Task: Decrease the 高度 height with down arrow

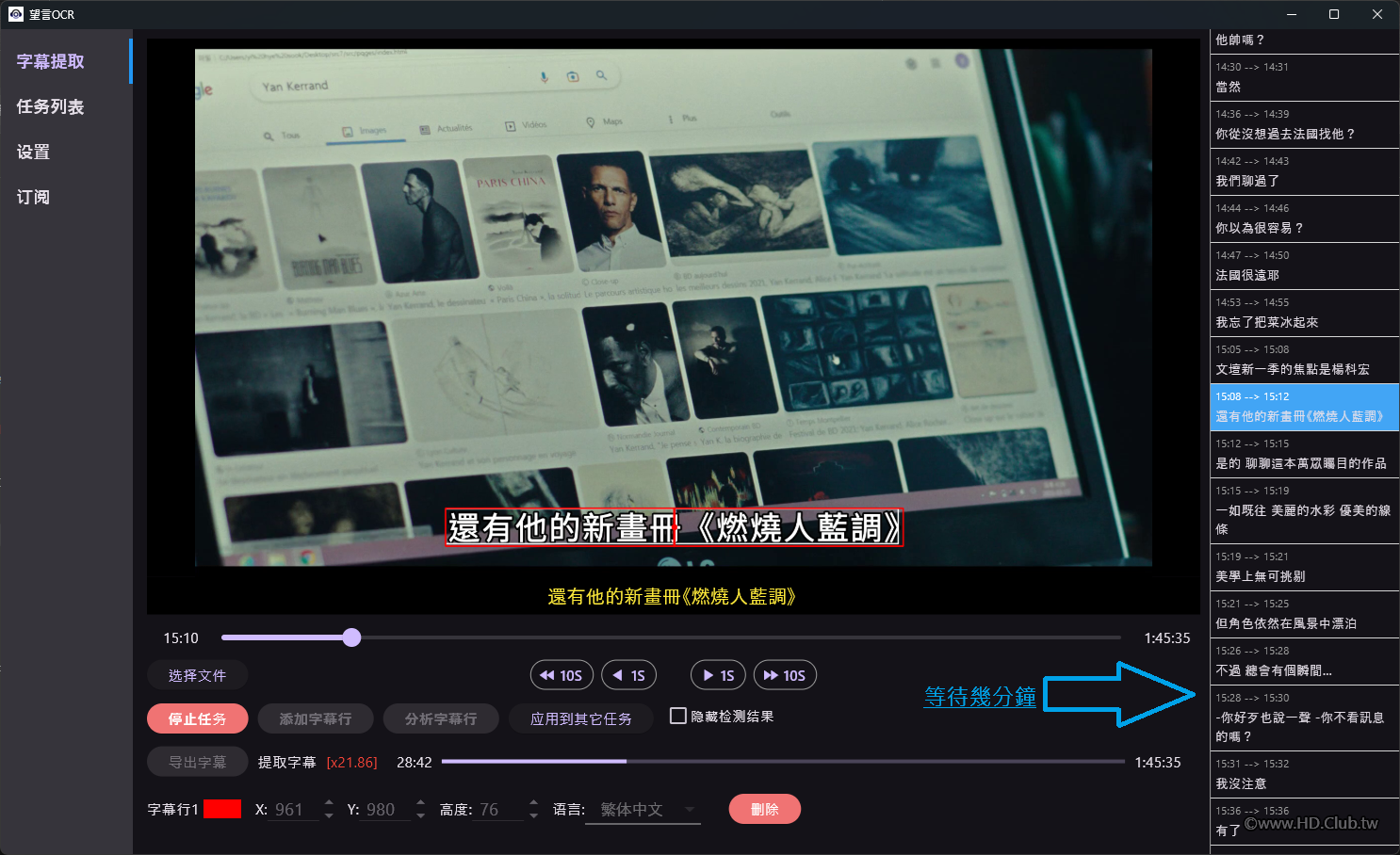Action: 533,815
